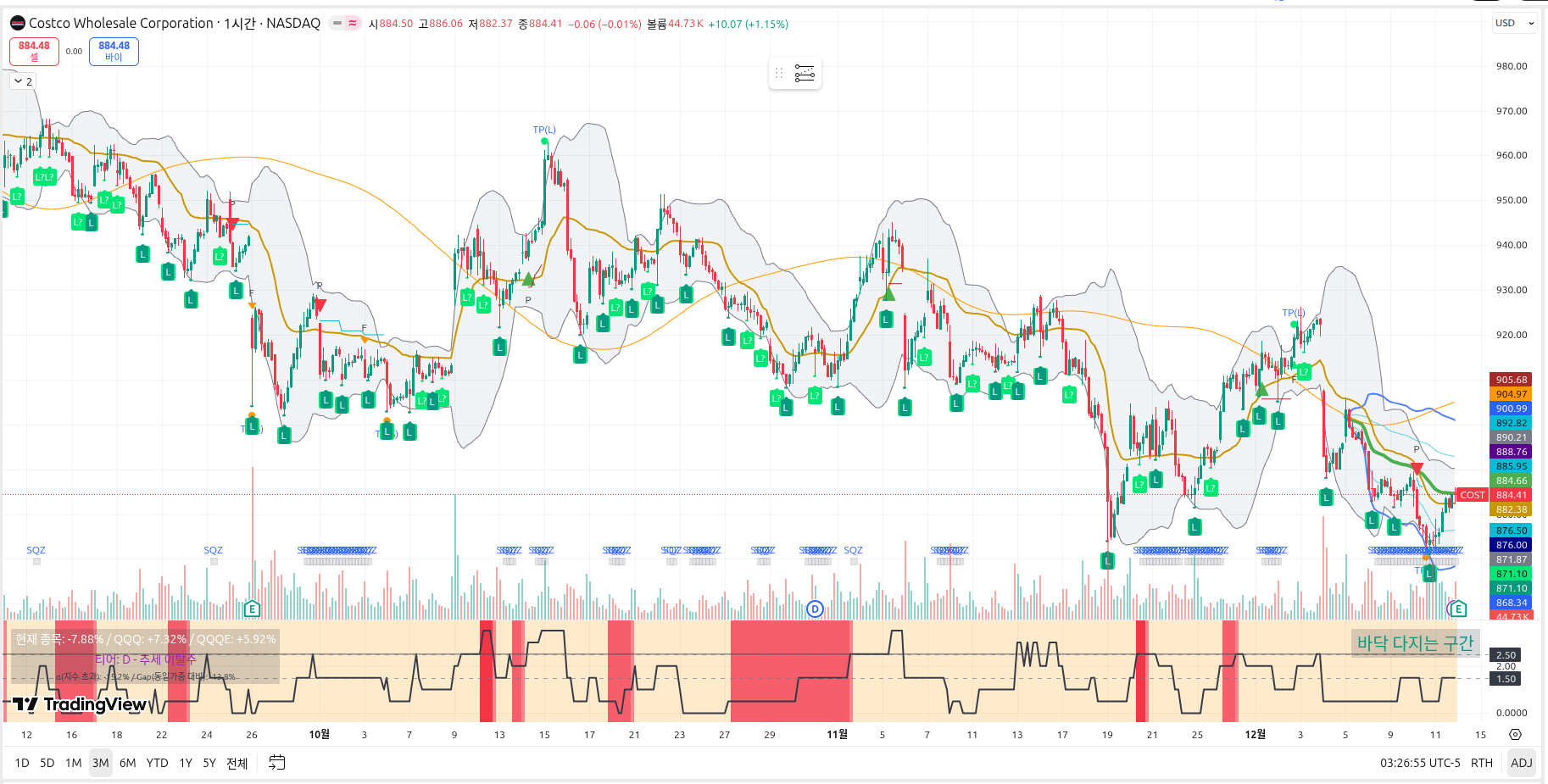Click the blue 884.48 바이 buy button
Screen dimensions: 1548x784
coord(114,51)
